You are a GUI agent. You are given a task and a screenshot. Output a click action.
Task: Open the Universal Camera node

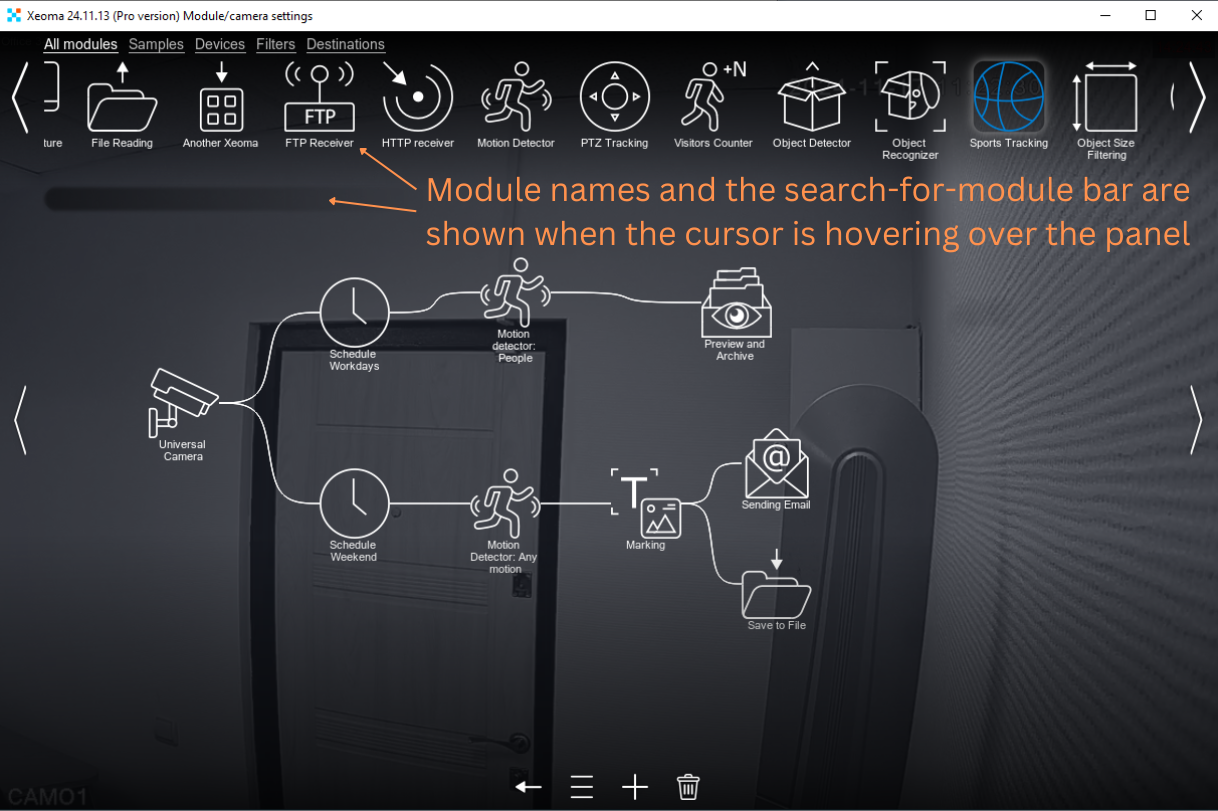pyautogui.click(x=183, y=401)
